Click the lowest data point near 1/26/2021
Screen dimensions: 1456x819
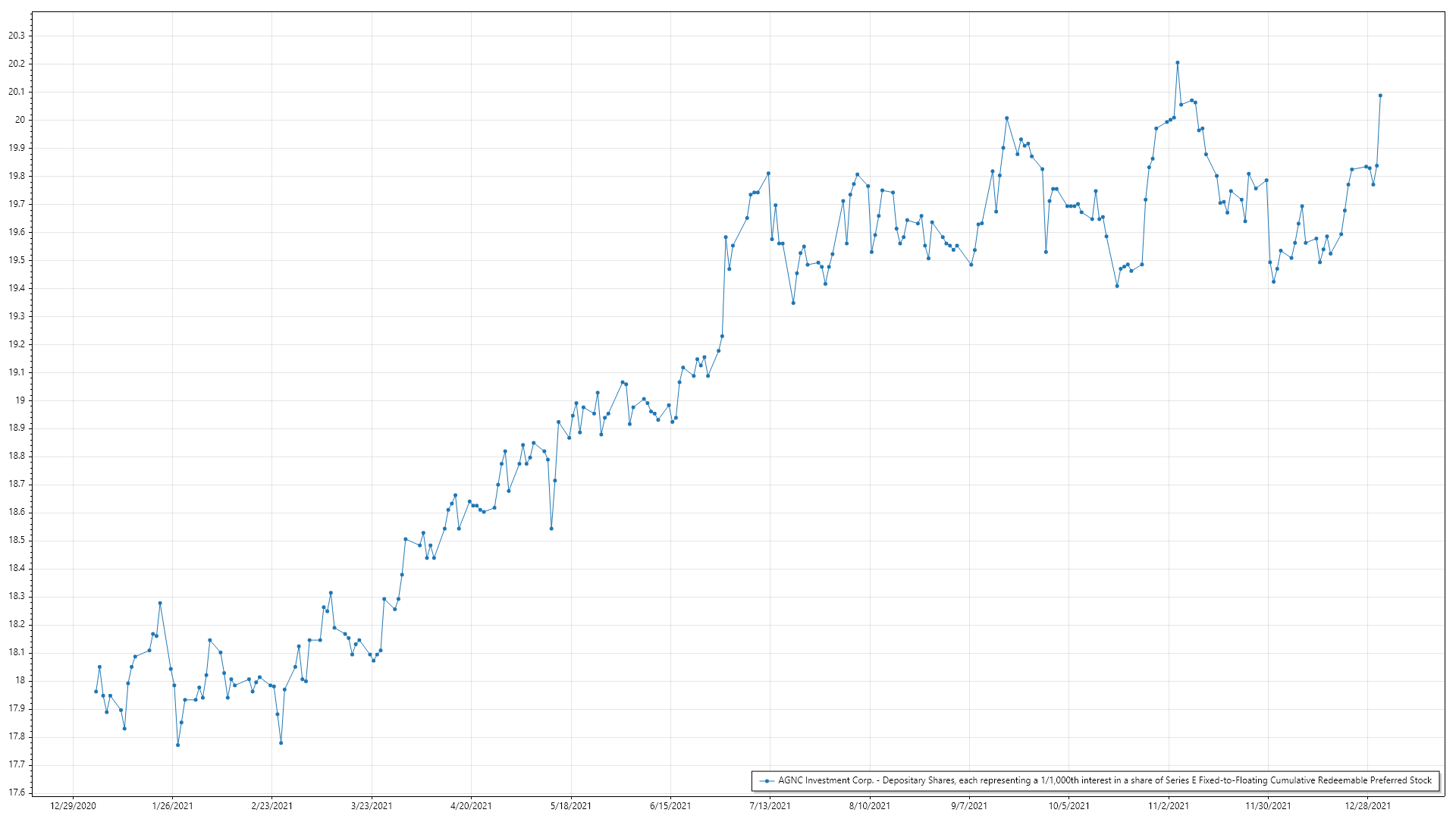tap(177, 745)
